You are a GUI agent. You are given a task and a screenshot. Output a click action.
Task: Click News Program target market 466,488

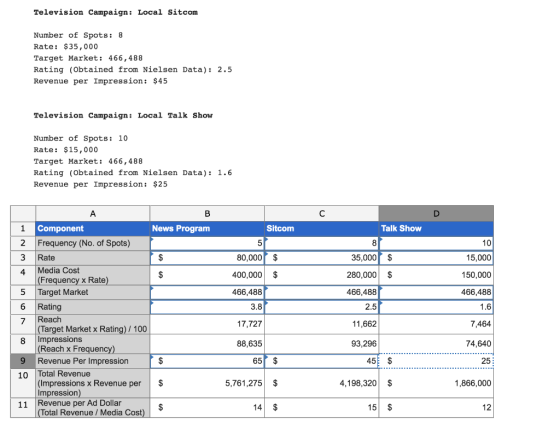tap(207, 292)
